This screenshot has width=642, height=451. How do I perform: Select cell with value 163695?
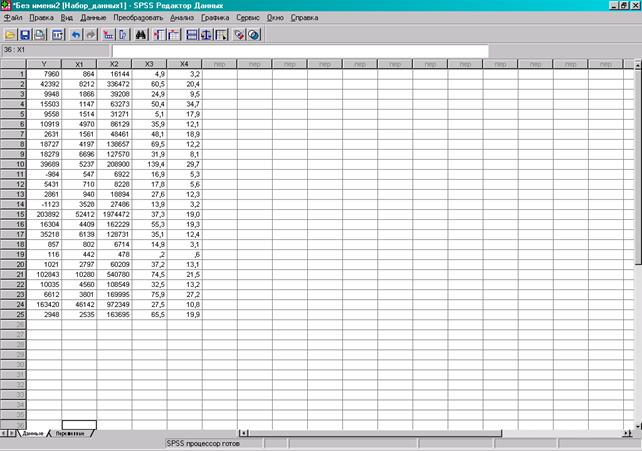click(114, 315)
